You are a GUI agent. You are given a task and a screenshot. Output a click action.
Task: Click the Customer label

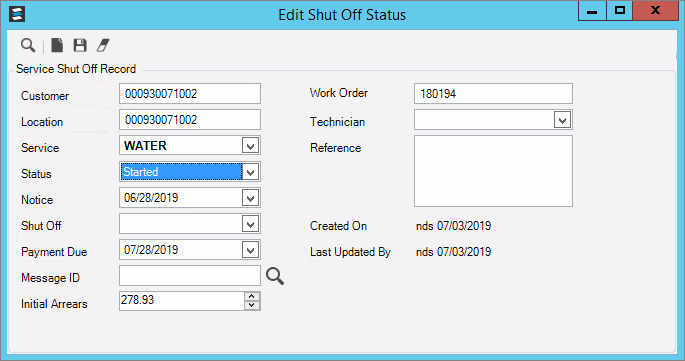click(x=45, y=96)
